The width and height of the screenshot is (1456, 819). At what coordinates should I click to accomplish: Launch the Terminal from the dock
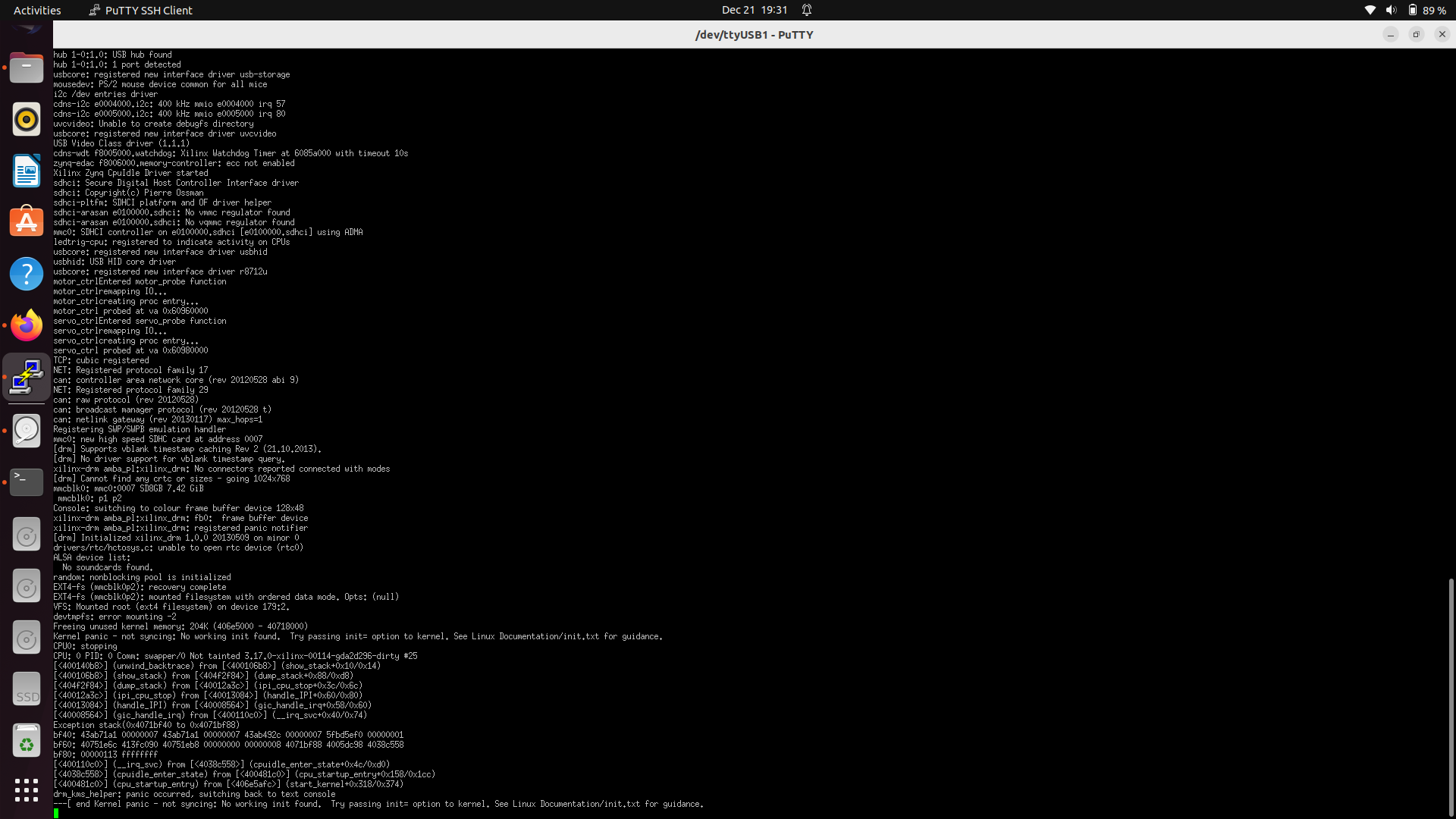(x=27, y=482)
